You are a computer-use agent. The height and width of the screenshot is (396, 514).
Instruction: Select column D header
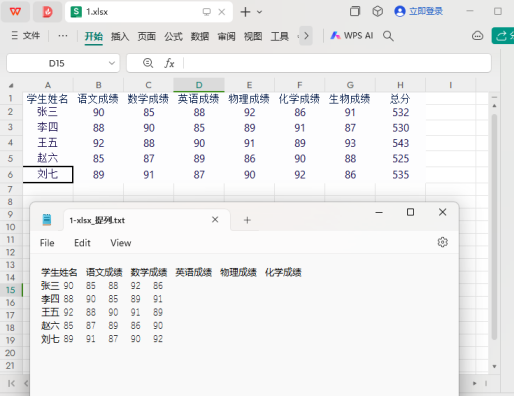click(199, 85)
